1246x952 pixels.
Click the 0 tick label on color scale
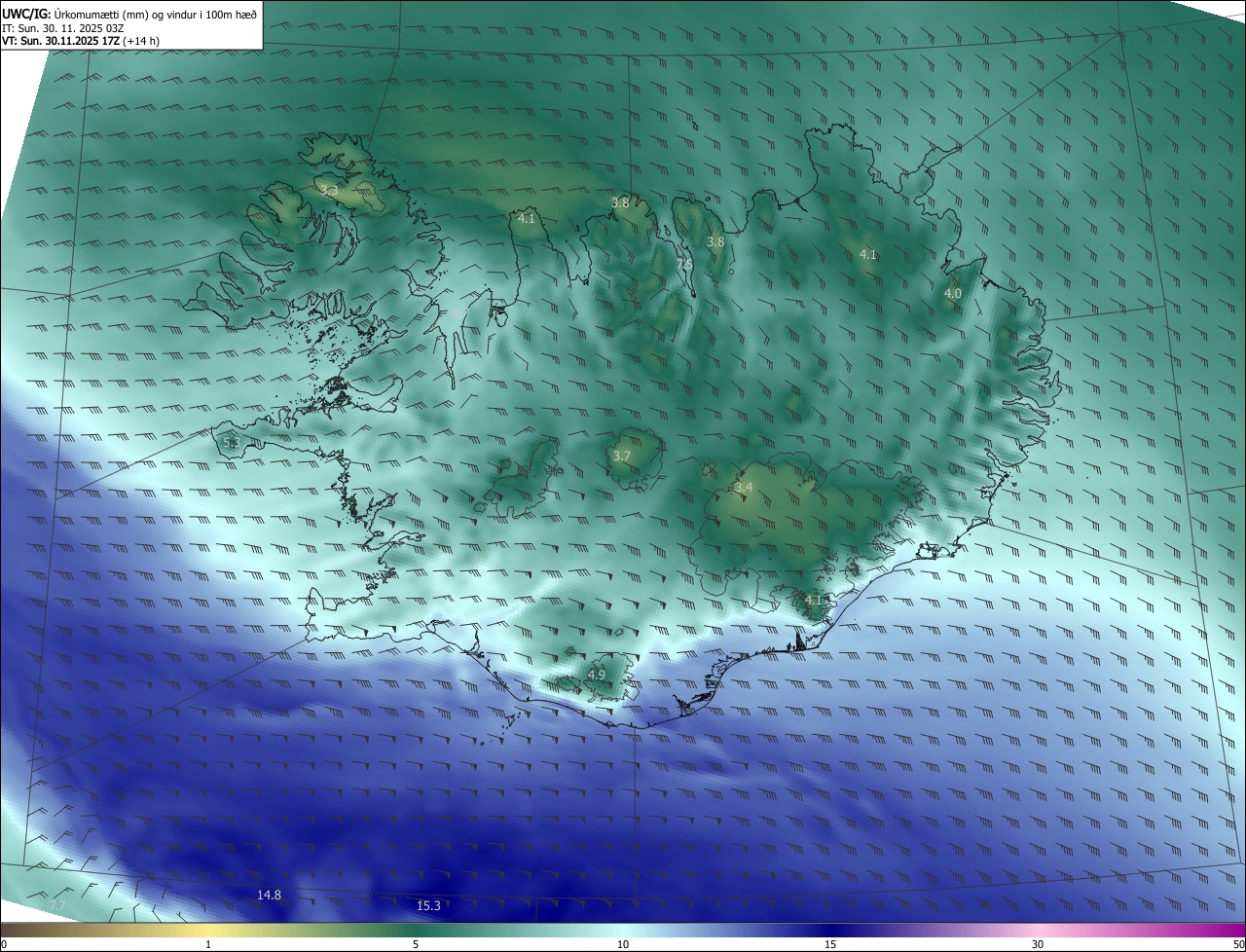pyautogui.click(x=4, y=944)
